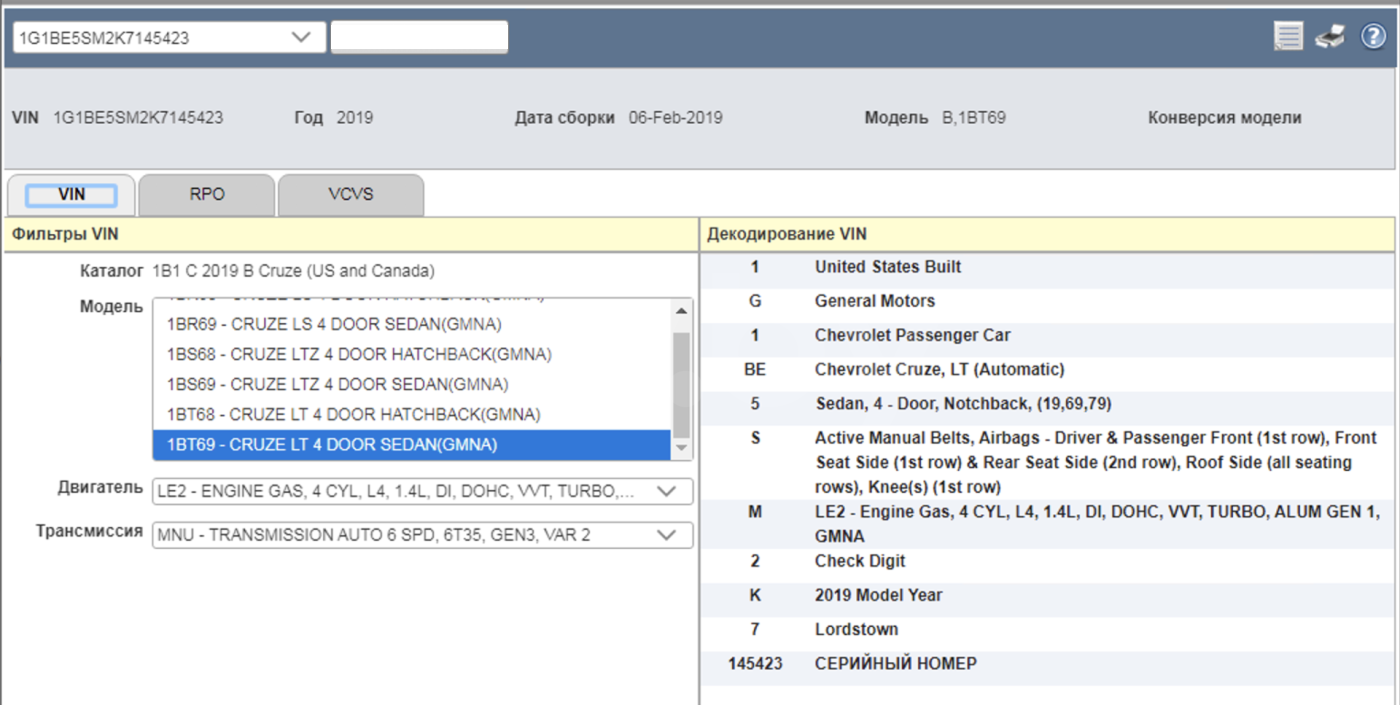The width and height of the screenshot is (1400, 705).
Task: Select 1BS68 - CRUZE LTZ 4 DOOR HATCHBACK
Action: pyautogui.click(x=412, y=355)
